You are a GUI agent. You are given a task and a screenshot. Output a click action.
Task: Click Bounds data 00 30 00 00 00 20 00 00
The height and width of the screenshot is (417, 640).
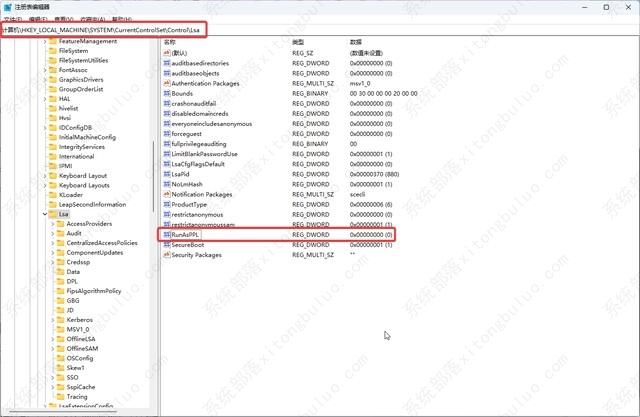[384, 93]
